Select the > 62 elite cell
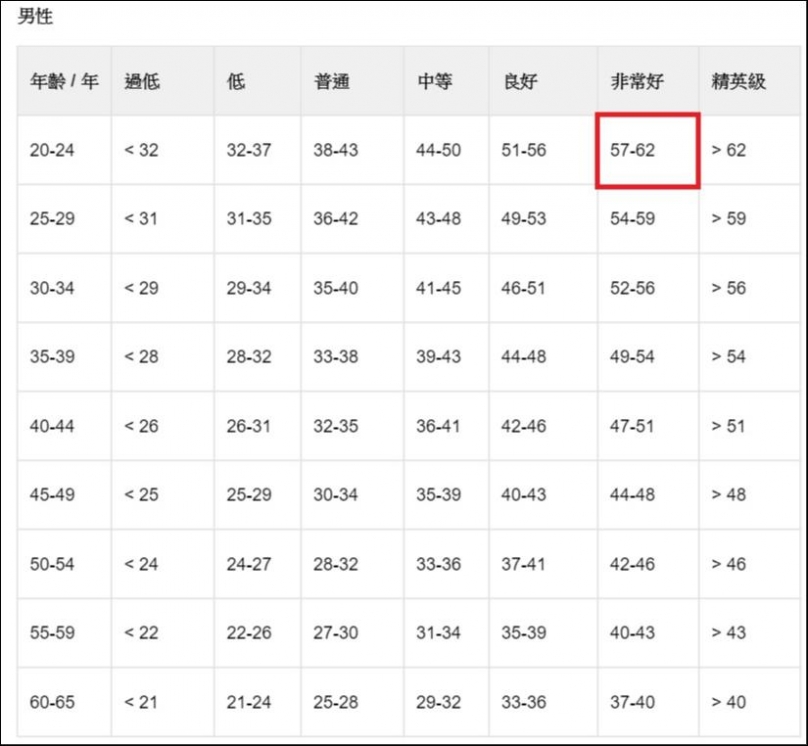 pos(729,150)
